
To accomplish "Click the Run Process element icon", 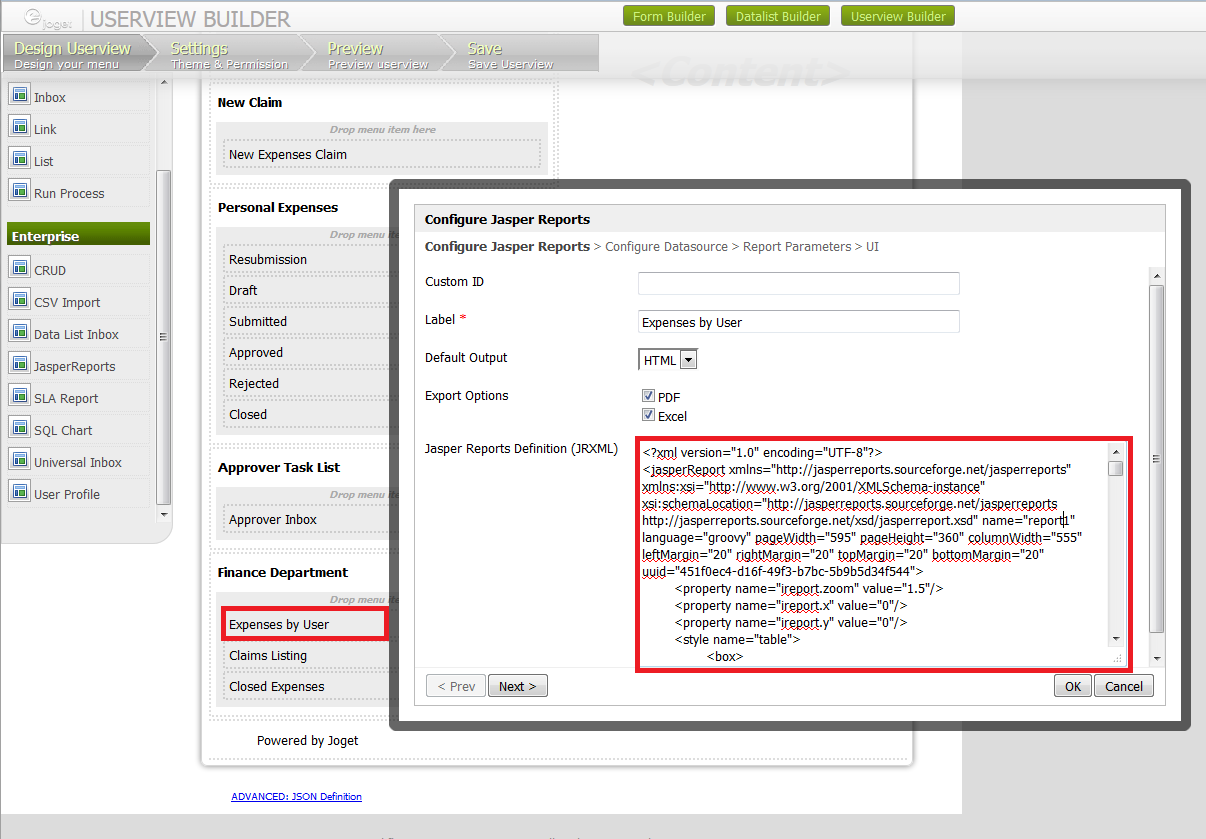I will pos(19,191).
